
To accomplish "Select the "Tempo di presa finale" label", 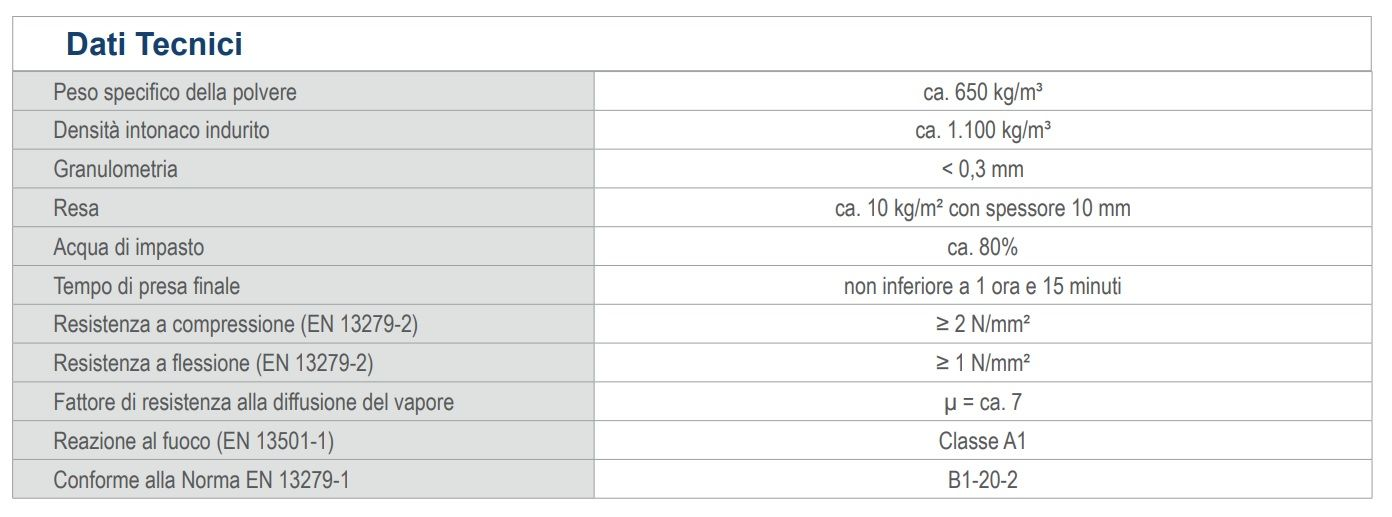I will tap(146, 286).
